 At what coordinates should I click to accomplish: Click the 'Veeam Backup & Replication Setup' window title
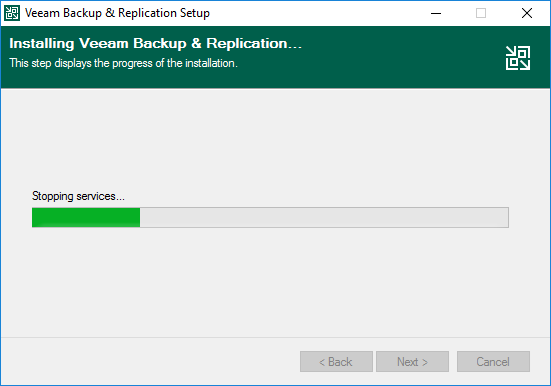[x=117, y=13]
